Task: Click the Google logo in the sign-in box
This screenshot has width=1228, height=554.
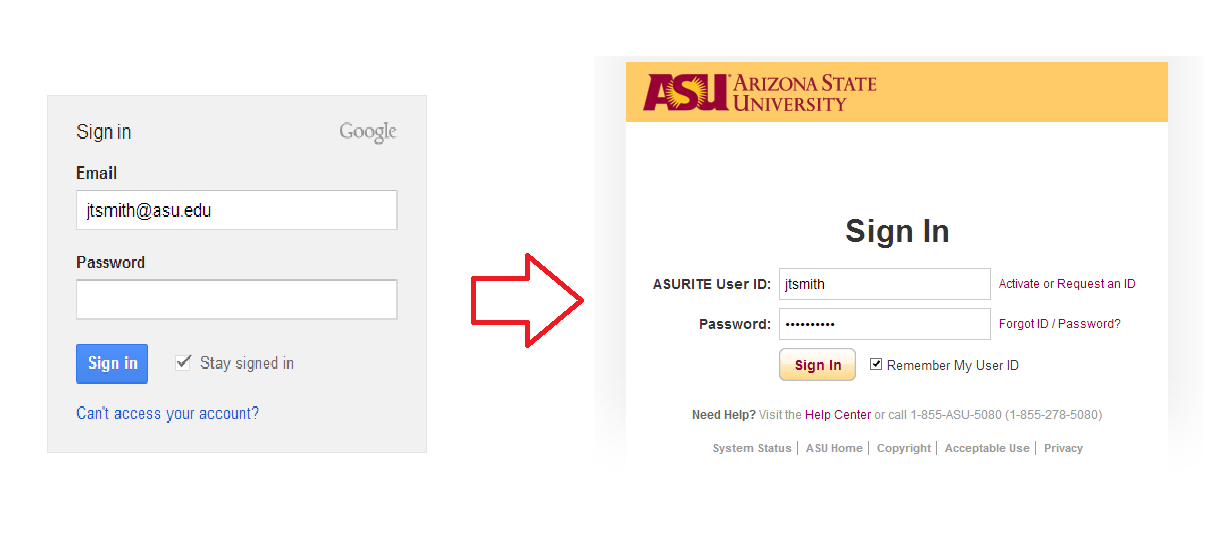Action: [368, 132]
